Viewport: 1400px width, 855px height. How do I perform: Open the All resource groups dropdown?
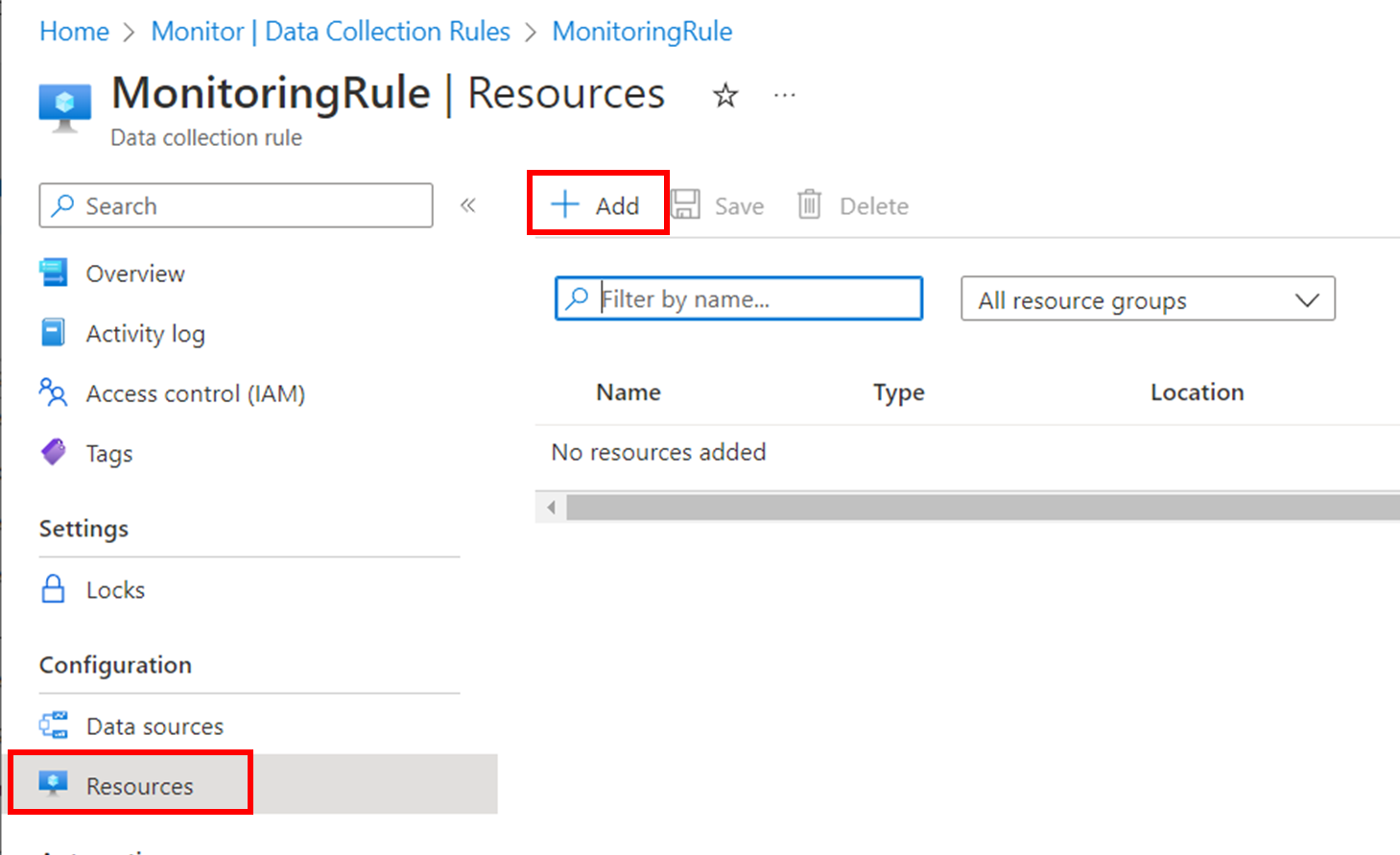pyautogui.click(x=1148, y=299)
